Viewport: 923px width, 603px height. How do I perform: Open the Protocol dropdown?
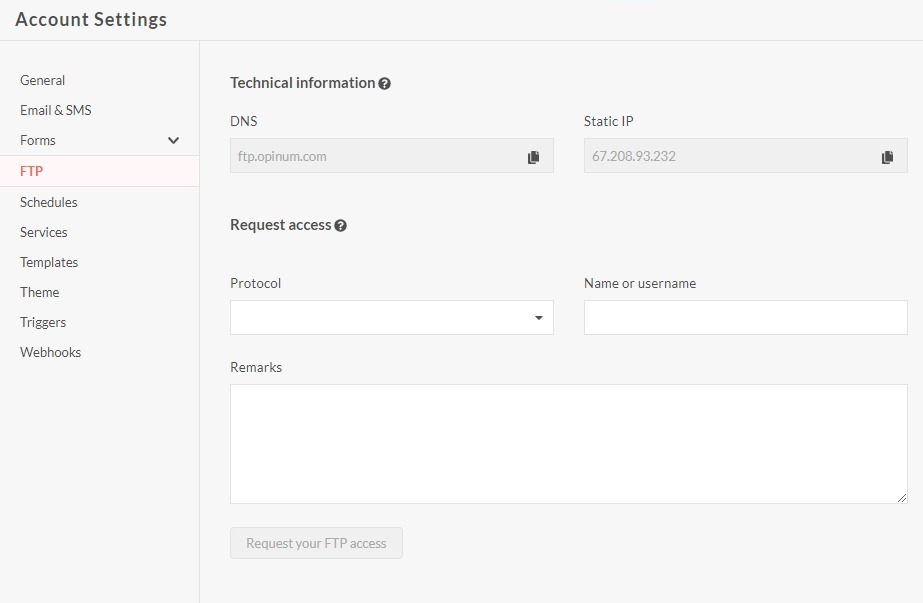(391, 318)
